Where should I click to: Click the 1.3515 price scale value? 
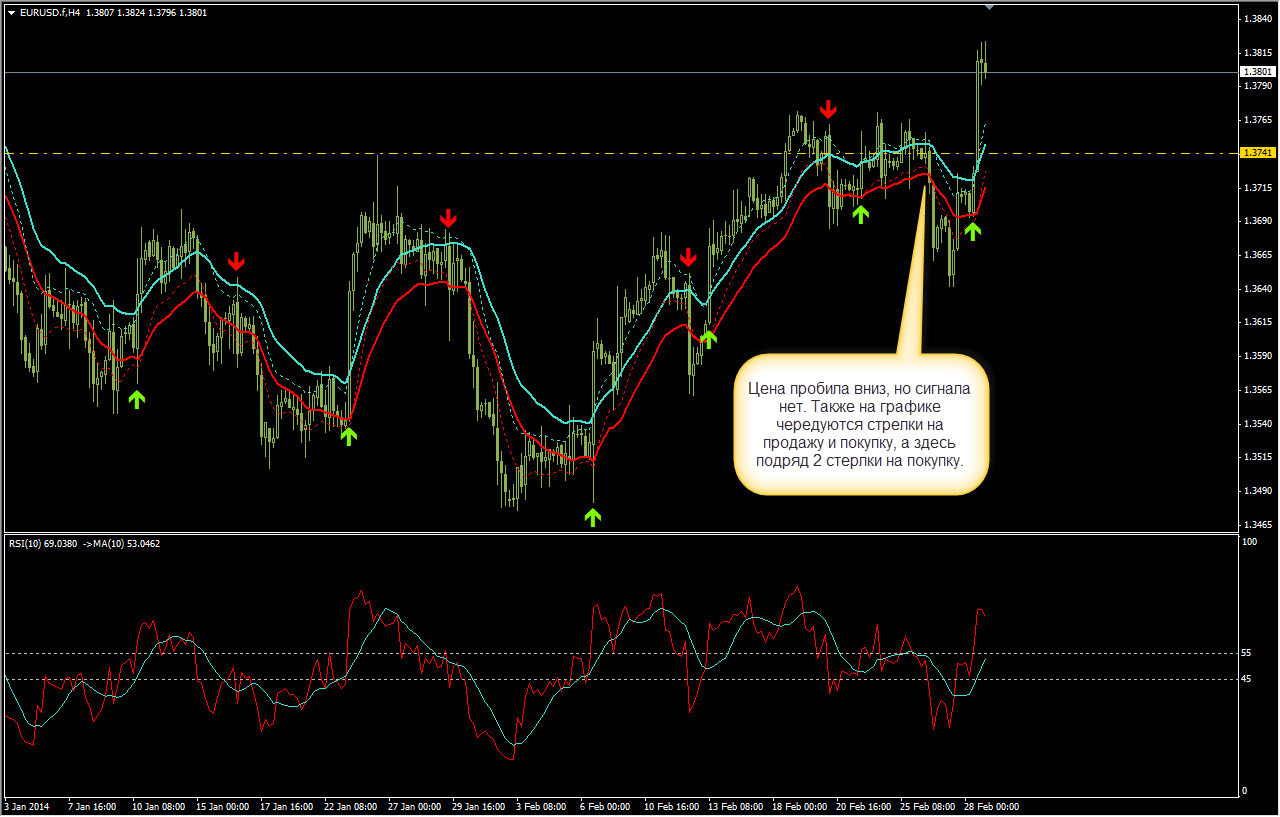[x=1258, y=457]
